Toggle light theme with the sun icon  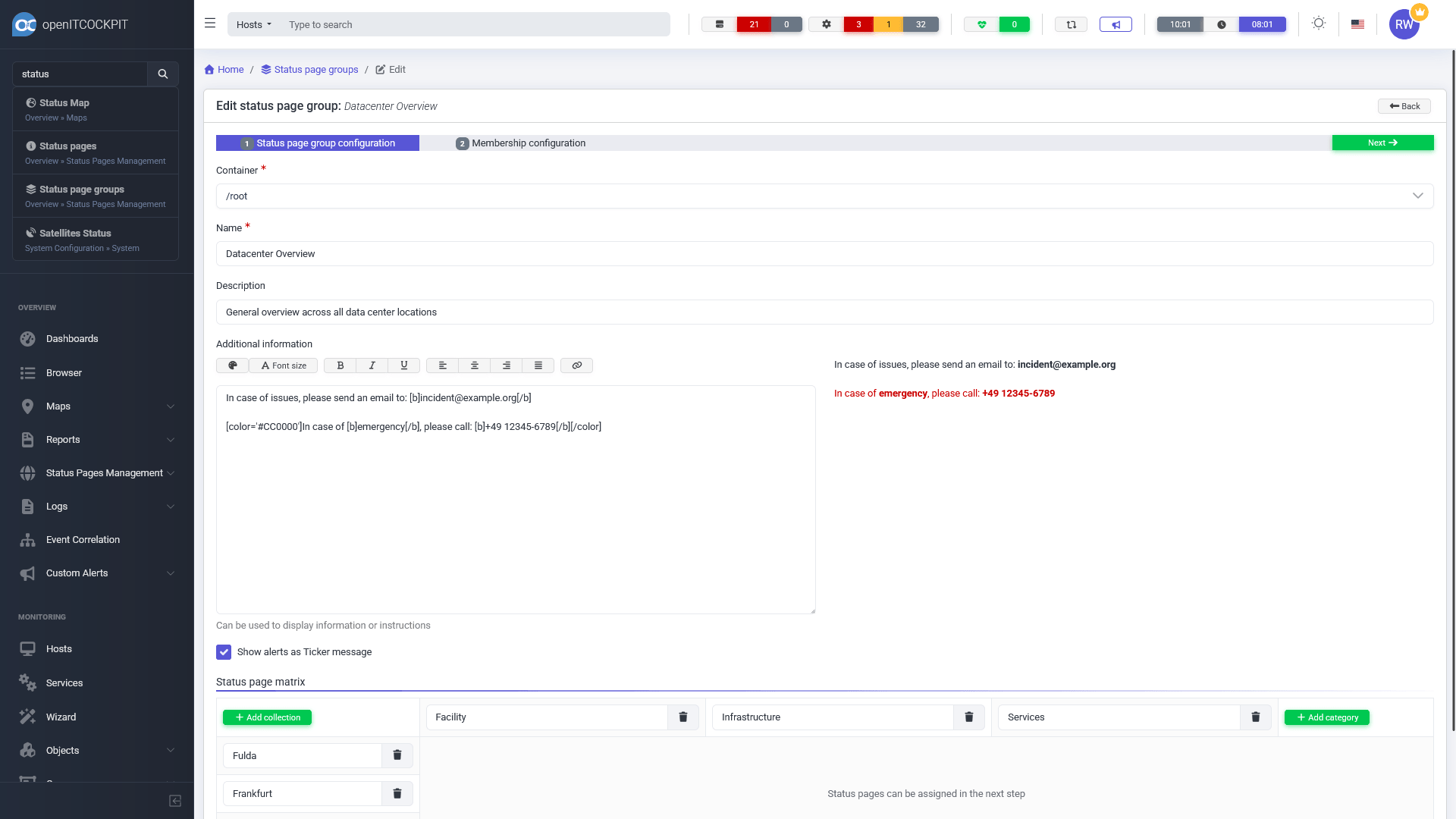click(1319, 24)
